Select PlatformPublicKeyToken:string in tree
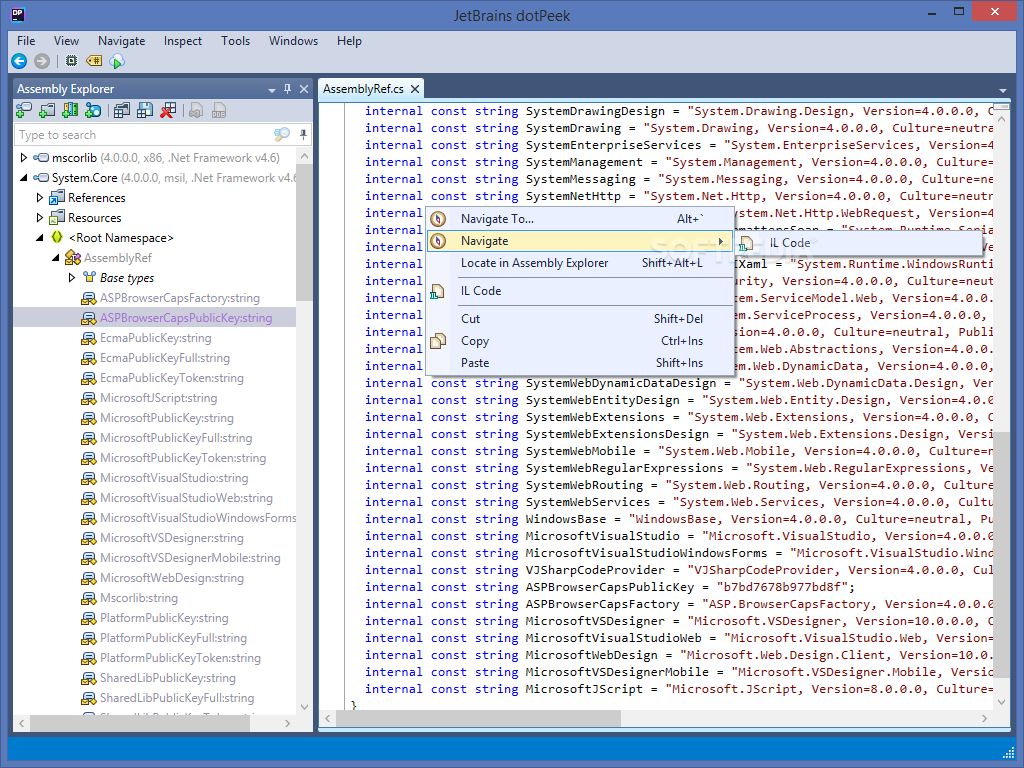Screen dimensions: 1024x768 180,658
